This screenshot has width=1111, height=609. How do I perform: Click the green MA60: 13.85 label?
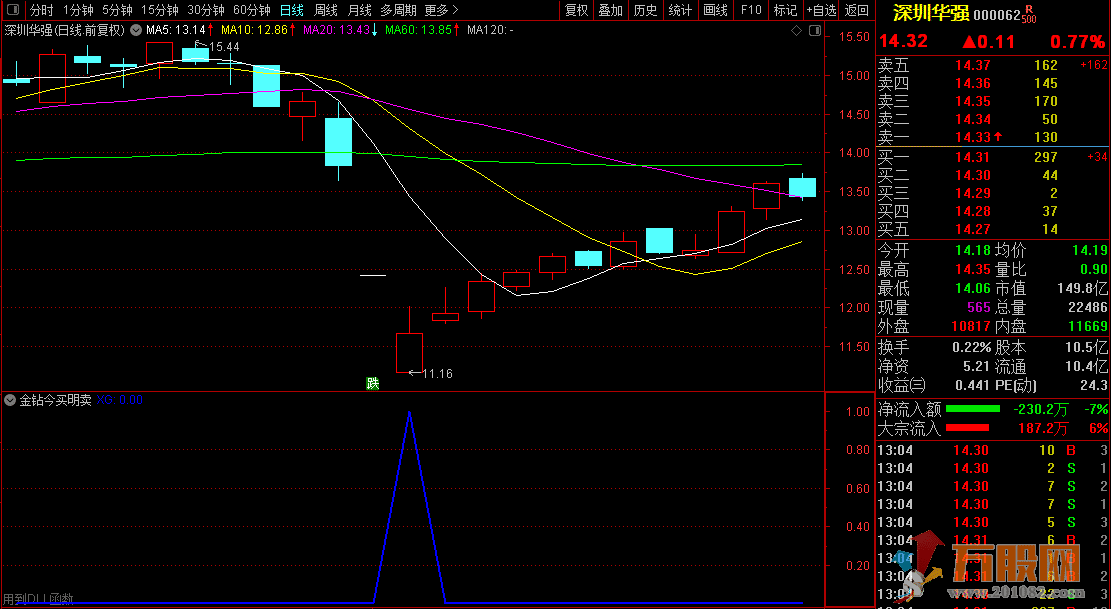pyautogui.click(x=422, y=30)
